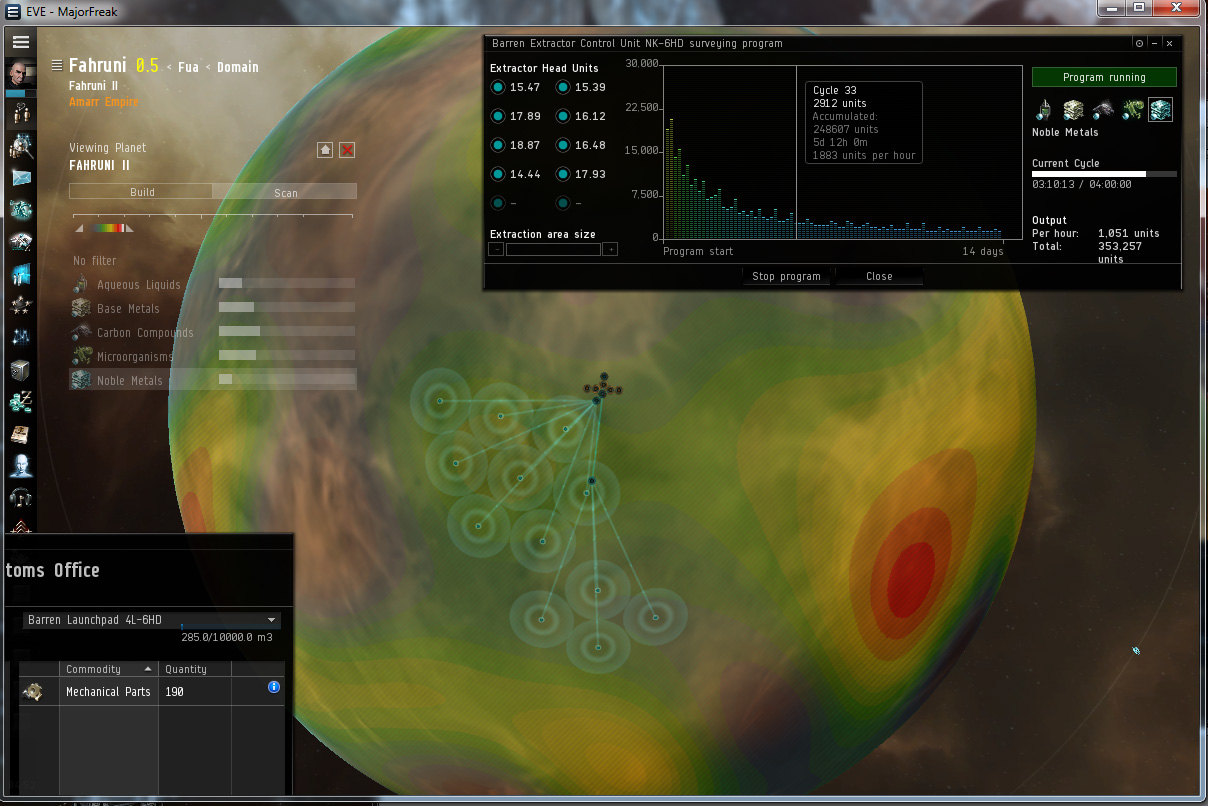Image resolution: width=1208 pixels, height=806 pixels.
Task: Click No filter in resource list
Action: [x=95, y=261]
